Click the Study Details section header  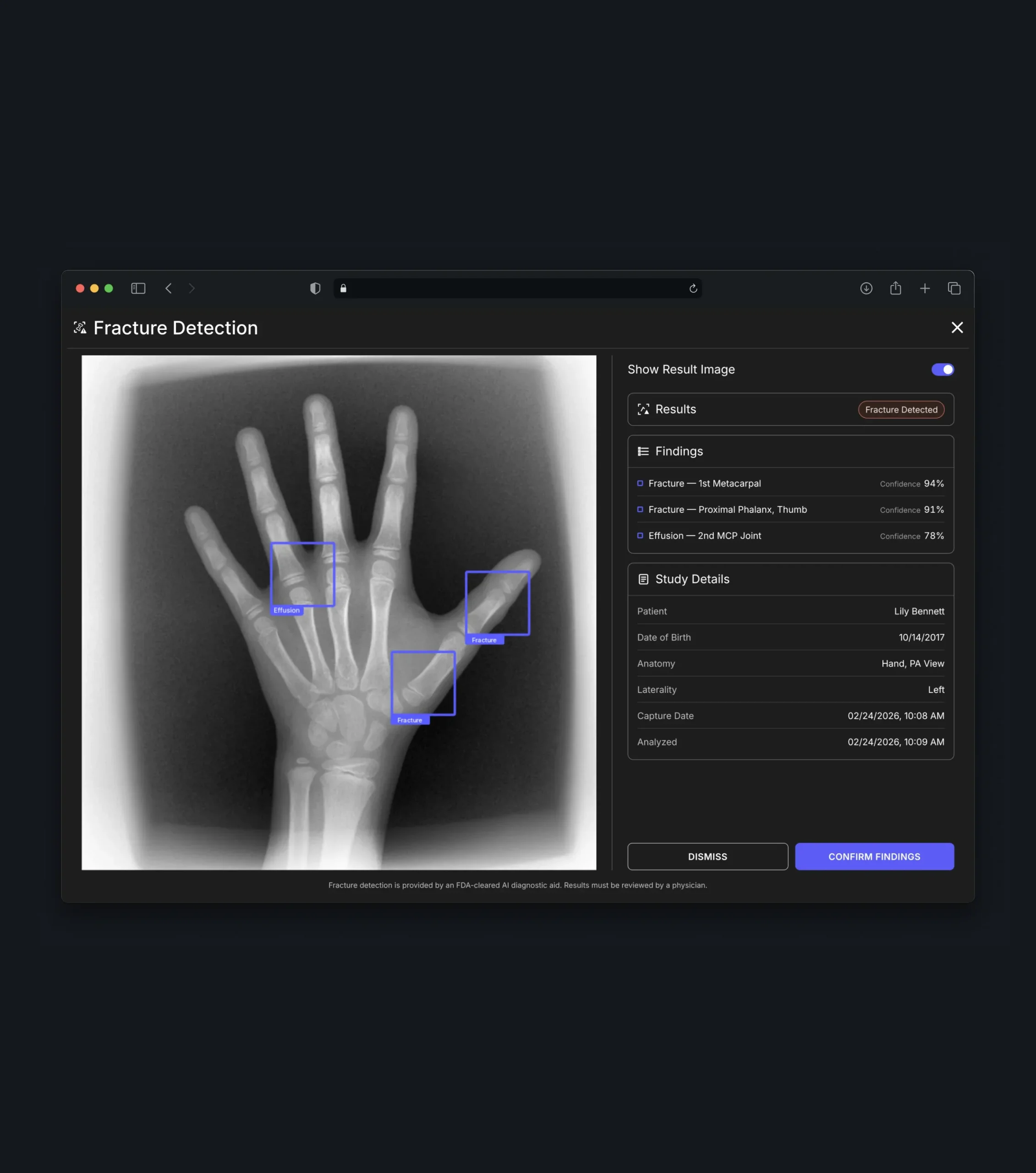coord(790,579)
